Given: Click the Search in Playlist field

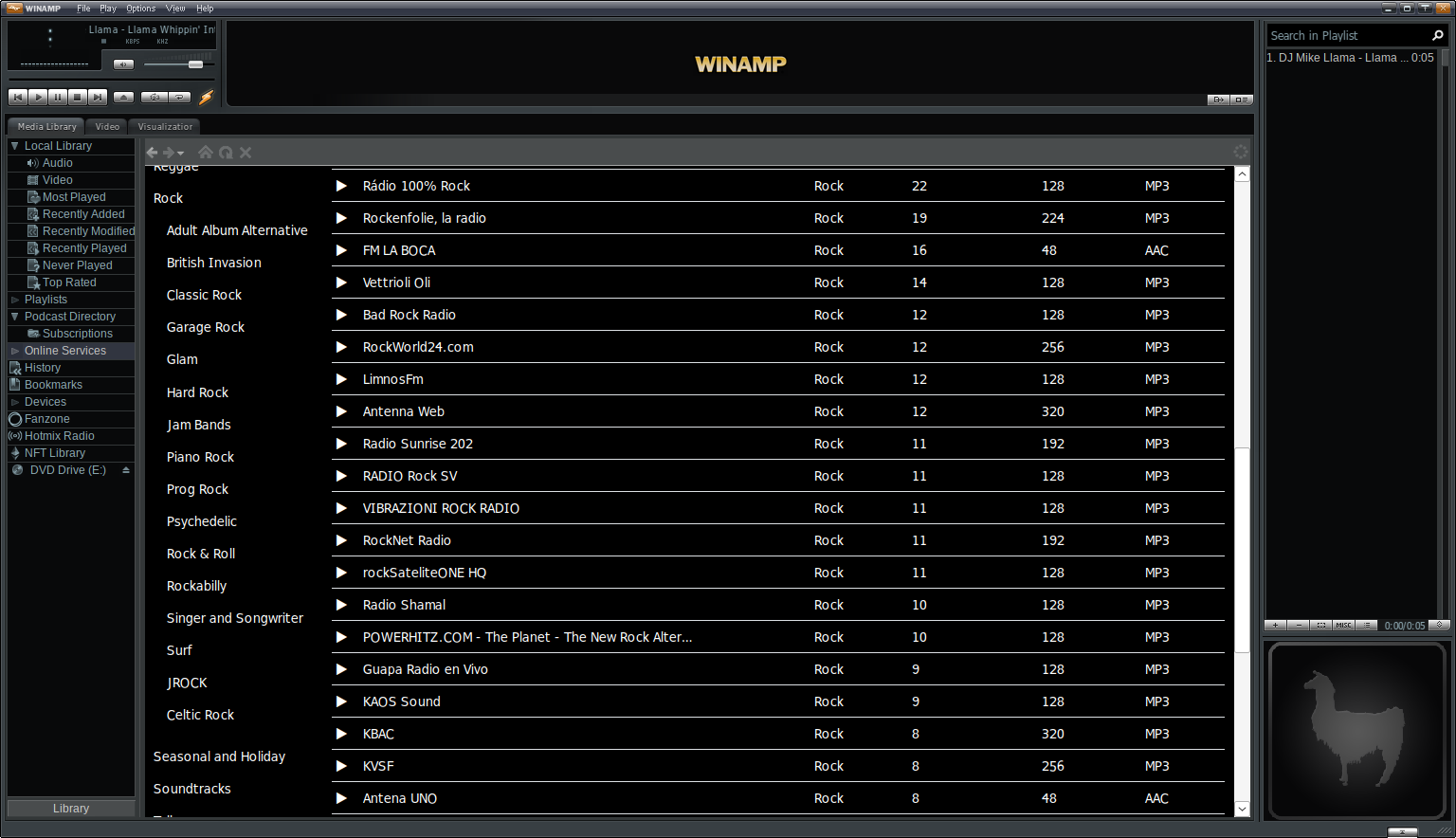Looking at the screenshot, I should 1347,35.
